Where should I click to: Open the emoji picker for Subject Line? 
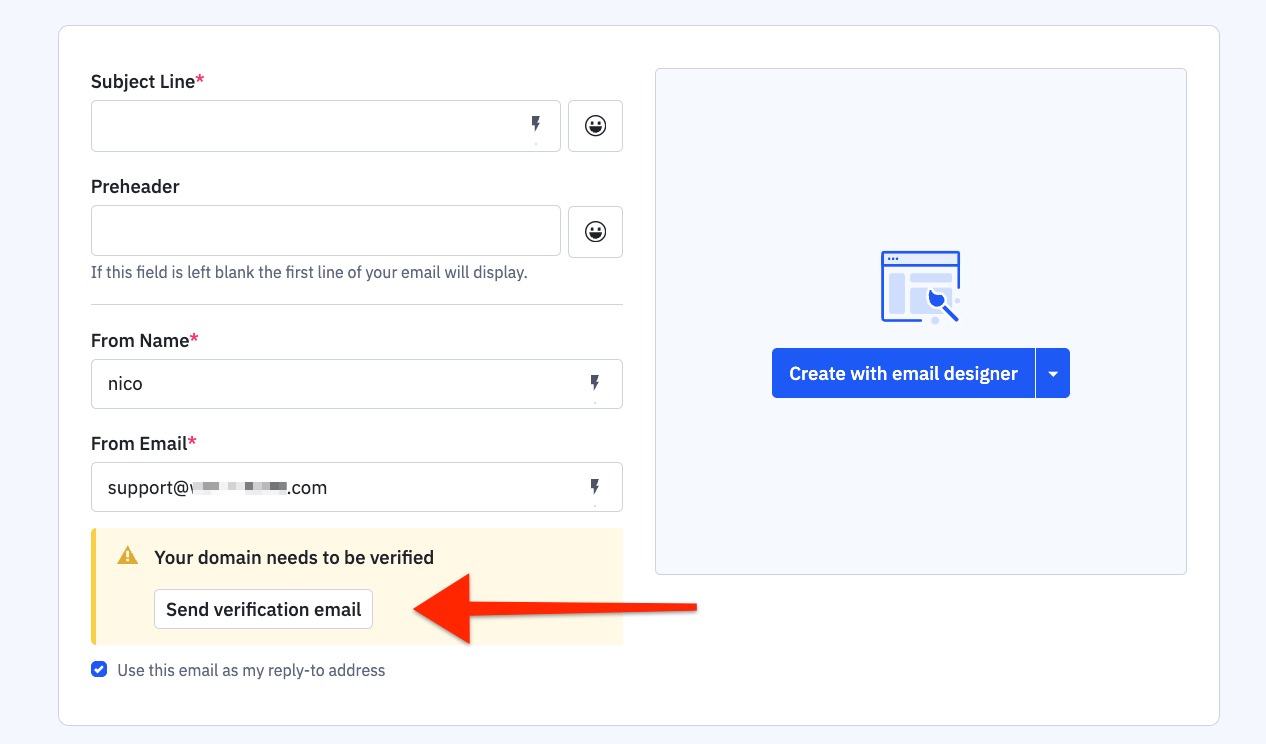point(595,125)
